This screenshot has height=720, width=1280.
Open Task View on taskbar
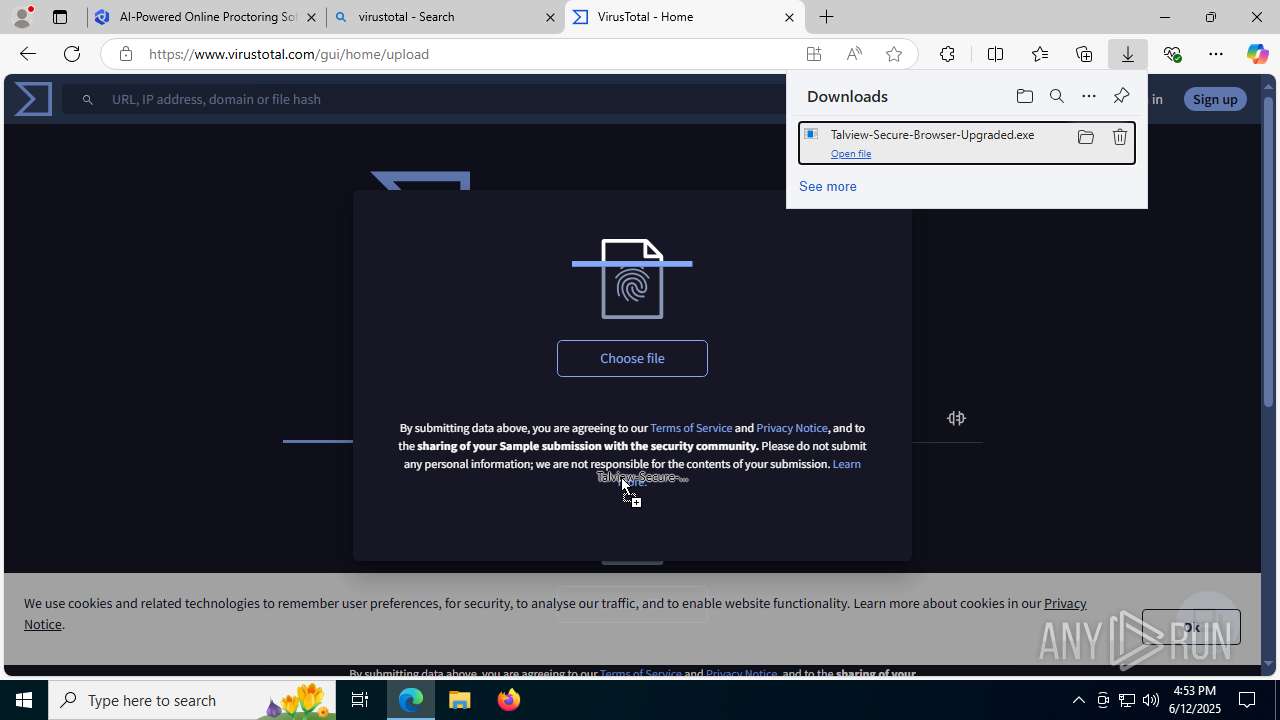tap(361, 700)
